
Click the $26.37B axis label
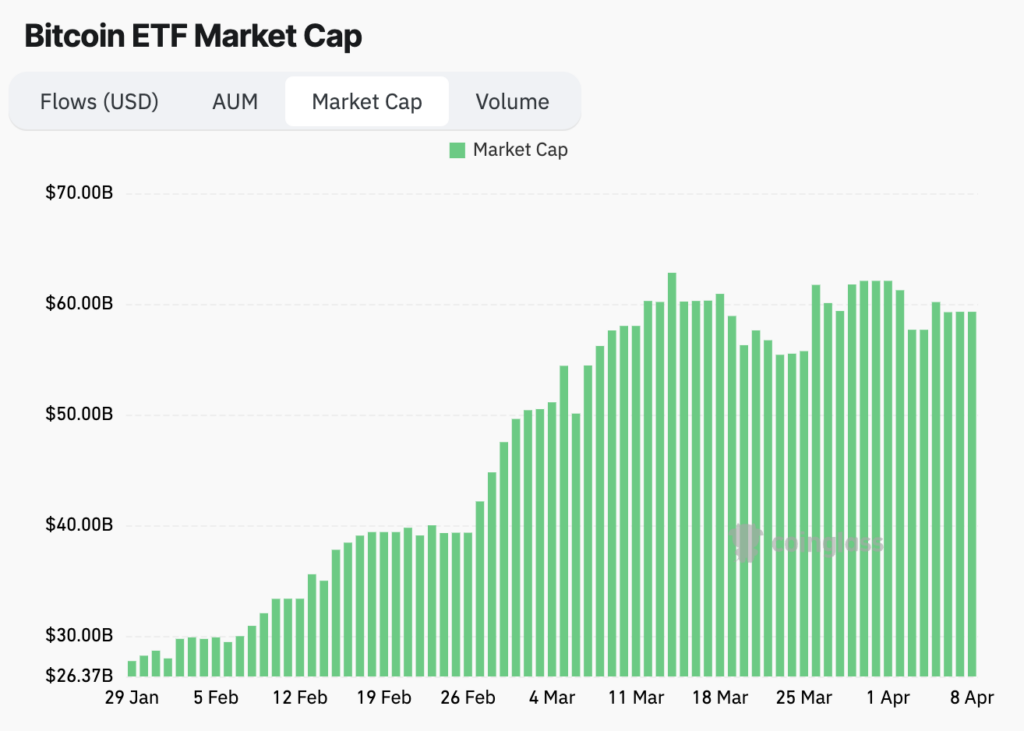coord(77,672)
